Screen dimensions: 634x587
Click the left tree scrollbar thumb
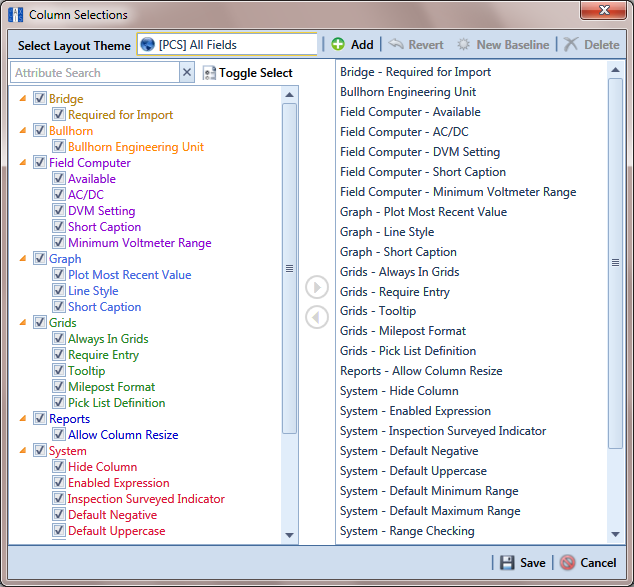click(289, 268)
